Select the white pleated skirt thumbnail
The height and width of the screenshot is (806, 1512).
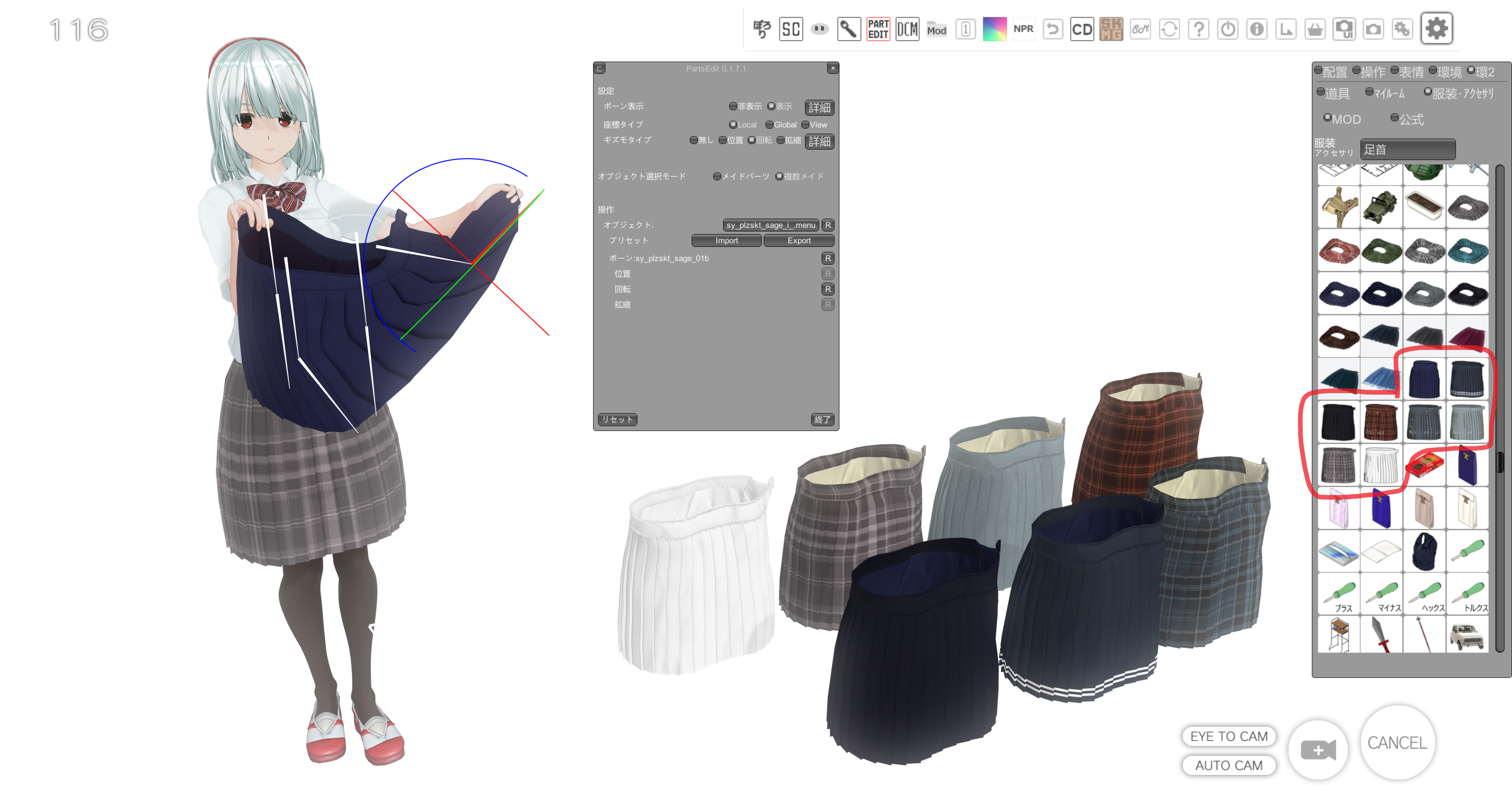coord(1381,465)
